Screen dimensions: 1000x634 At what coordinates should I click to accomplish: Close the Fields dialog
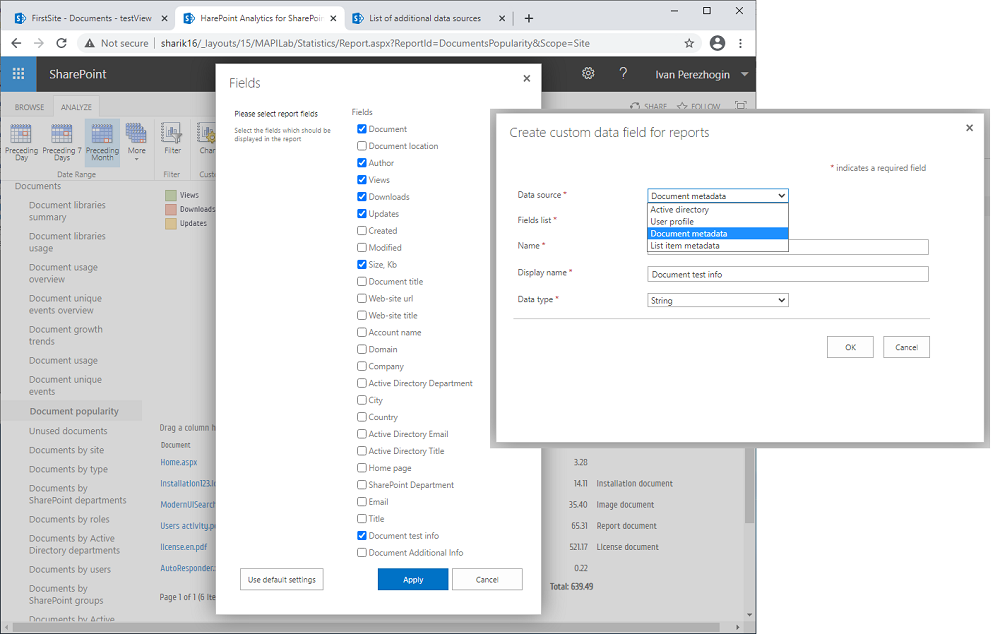(x=526, y=78)
